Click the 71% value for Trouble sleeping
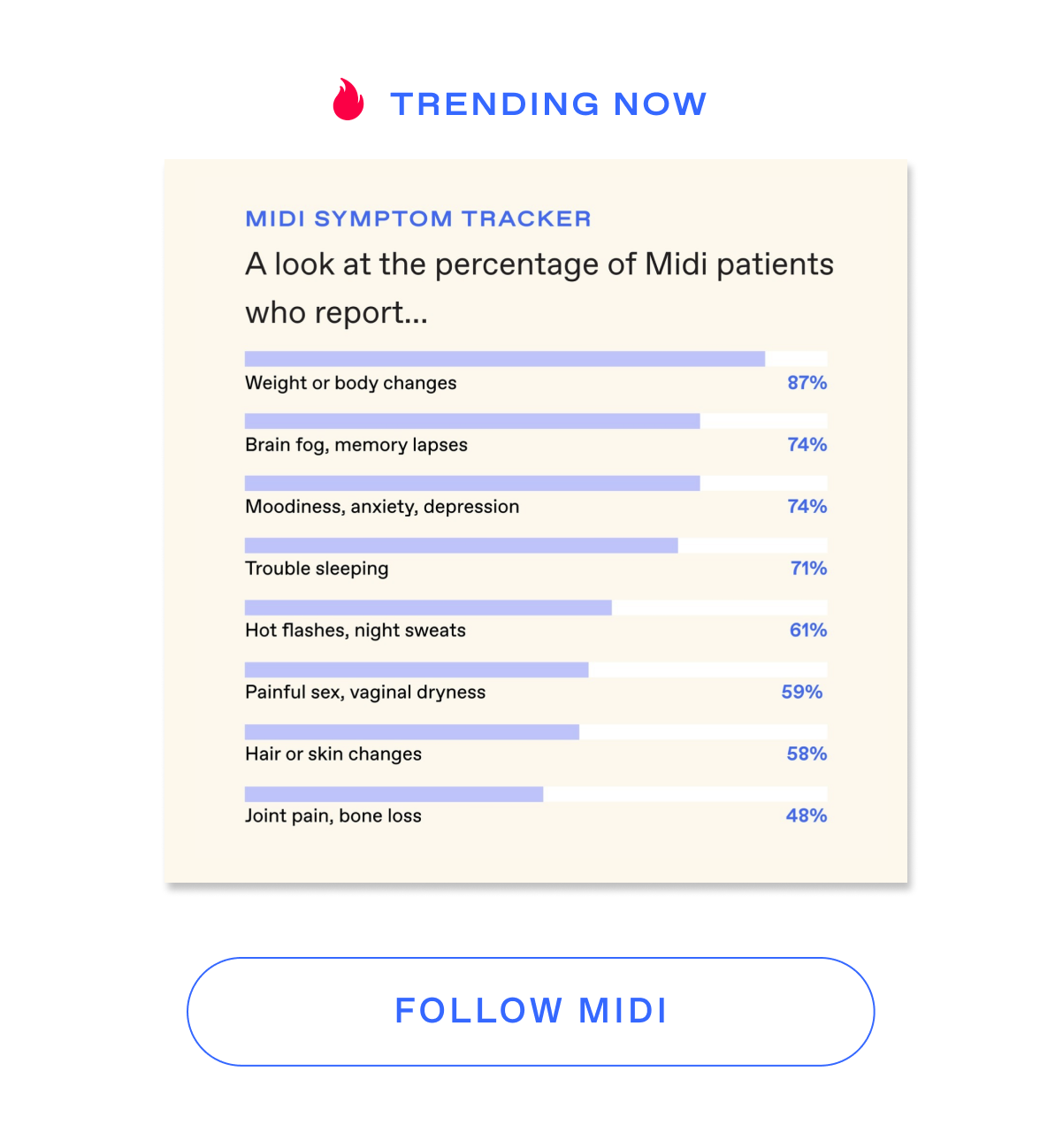Viewport: 1063px width, 1148px height. 809,569
